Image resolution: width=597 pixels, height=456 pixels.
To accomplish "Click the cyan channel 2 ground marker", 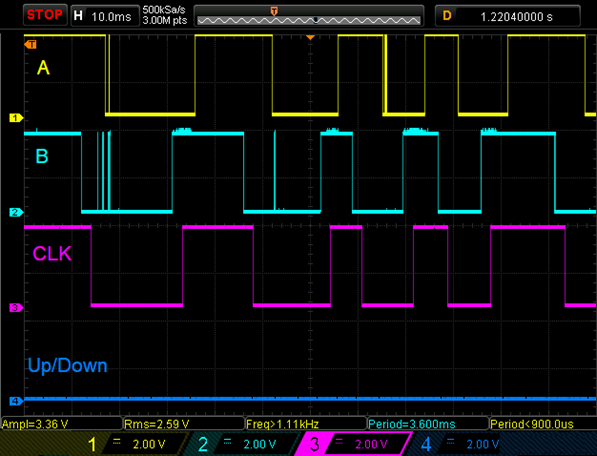I will click(x=16, y=212).
